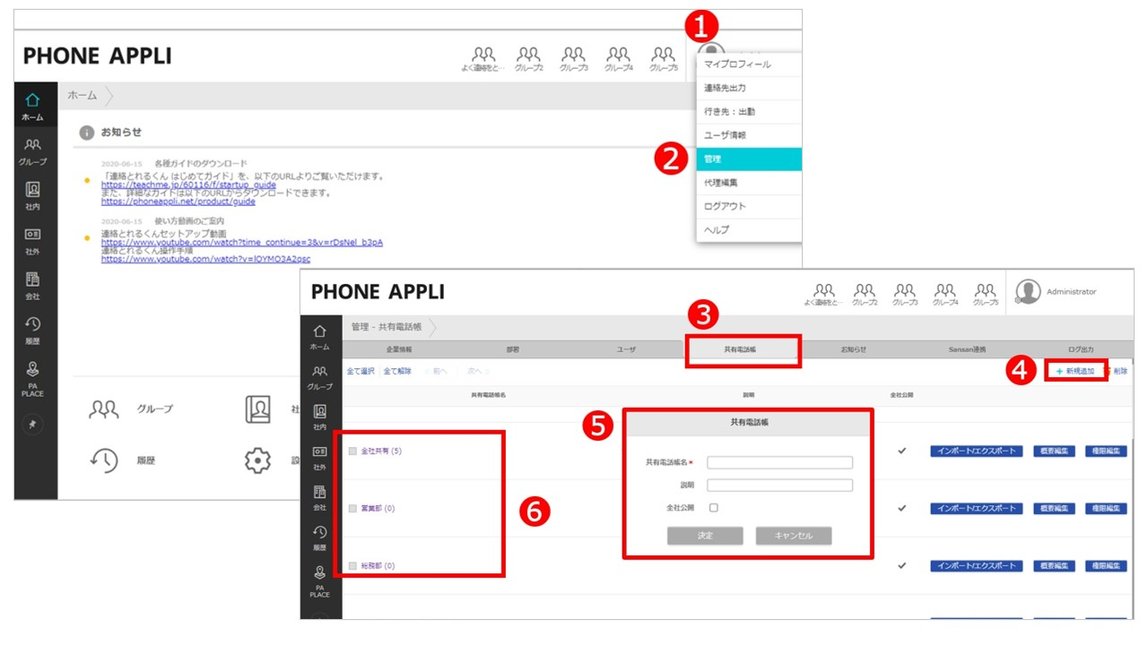The width and height of the screenshot is (1148, 645).
Task: Click キャンセル button in the 共有電話帳 dialog
Action: 794,536
